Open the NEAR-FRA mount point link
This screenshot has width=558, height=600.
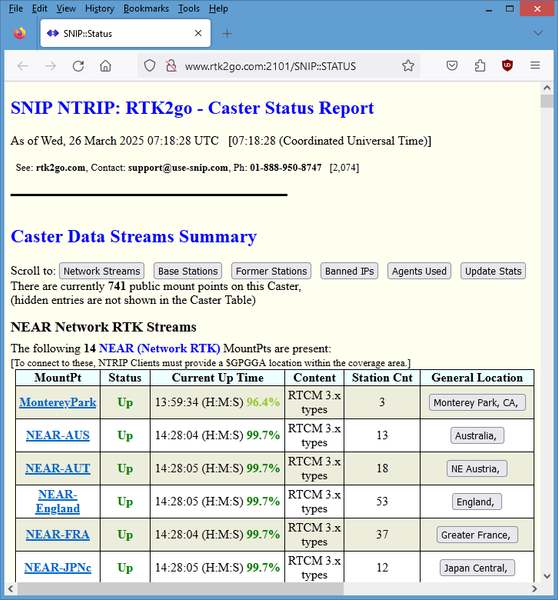58,535
